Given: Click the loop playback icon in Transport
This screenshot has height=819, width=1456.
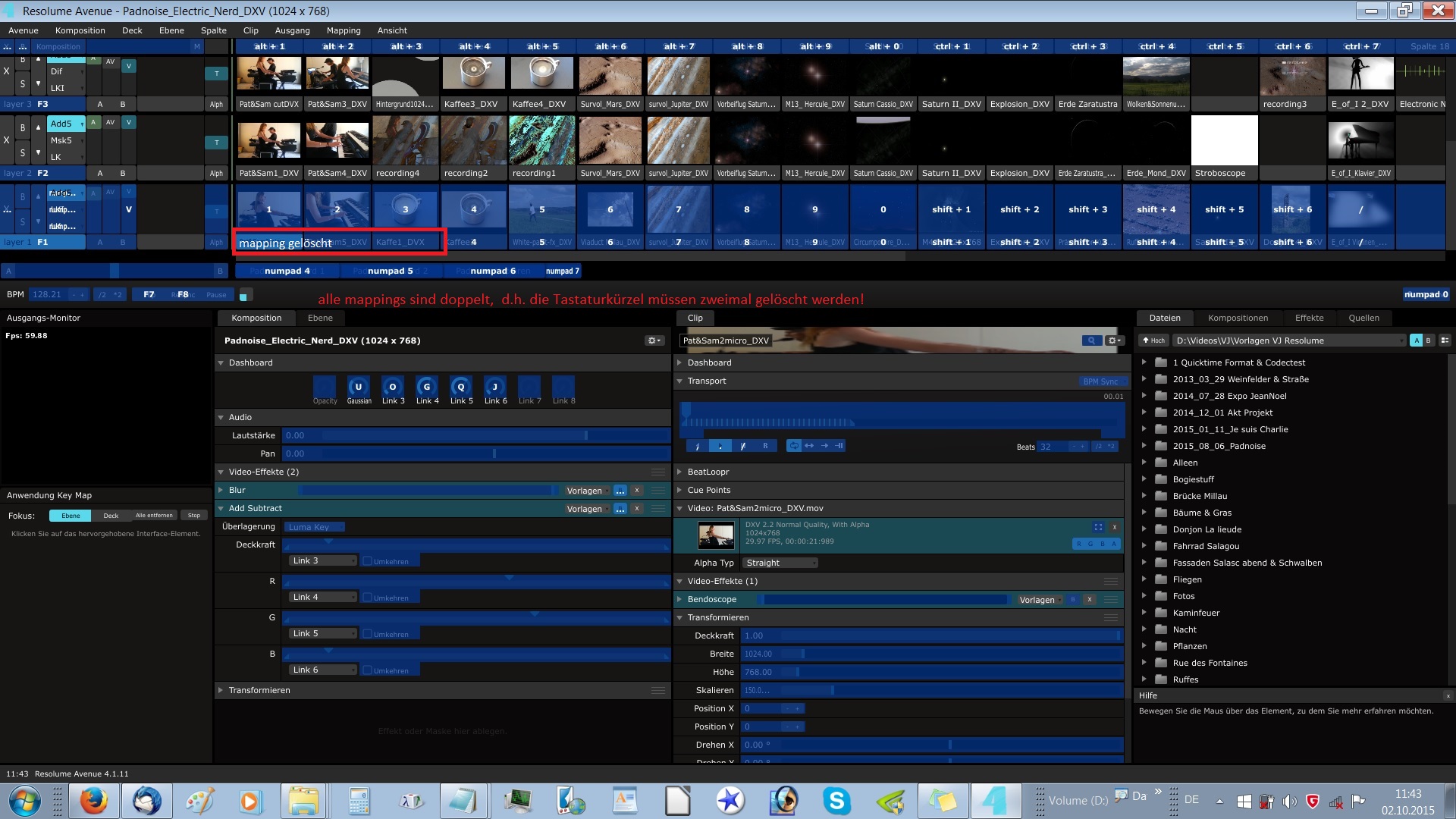Looking at the screenshot, I should 793,446.
